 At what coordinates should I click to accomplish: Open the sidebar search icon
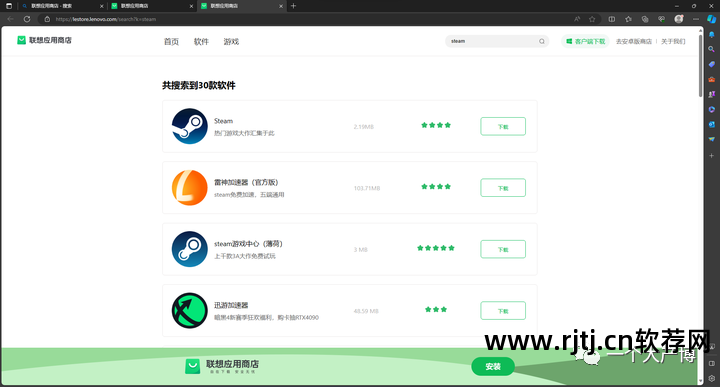click(711, 49)
